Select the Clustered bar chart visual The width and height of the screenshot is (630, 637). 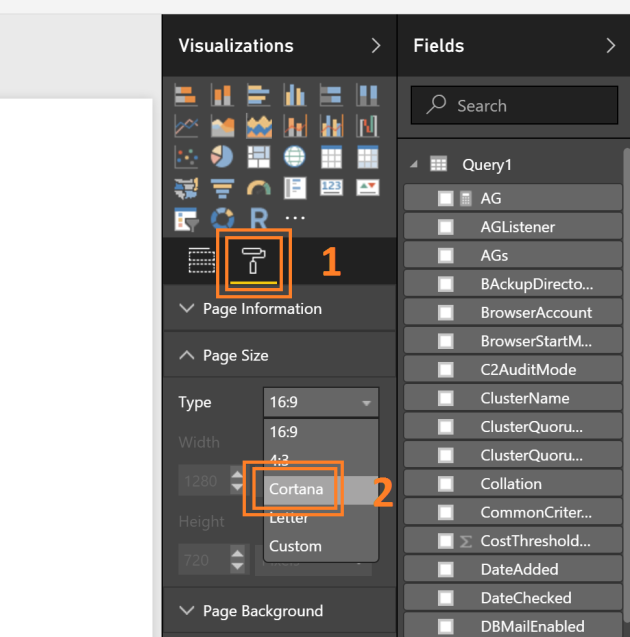tap(258, 95)
